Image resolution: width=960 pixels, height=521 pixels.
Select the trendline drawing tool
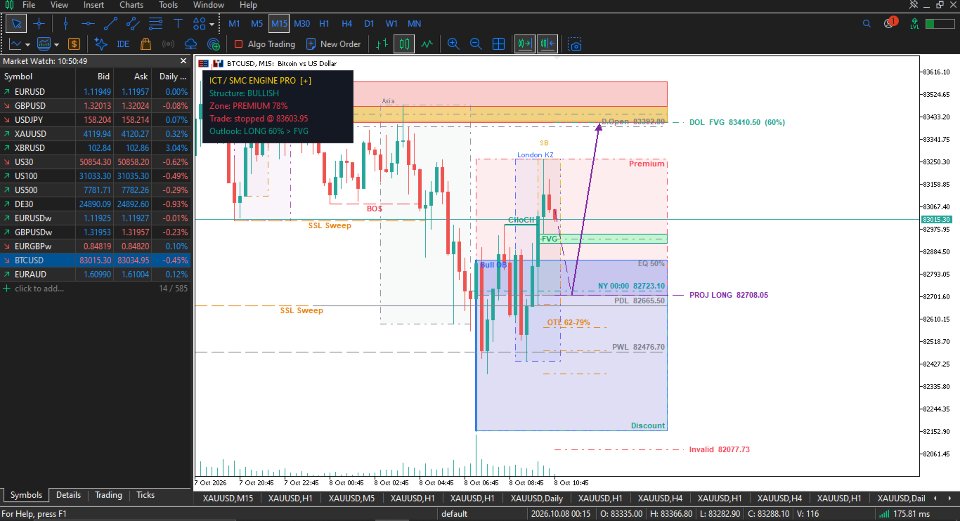click(110, 24)
